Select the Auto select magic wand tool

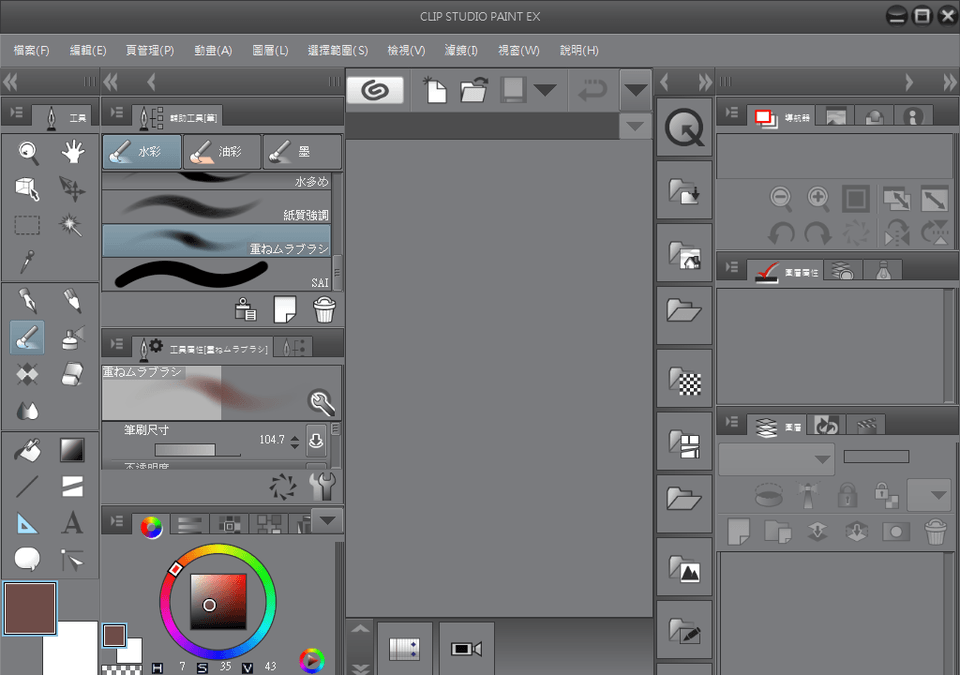pos(71,225)
